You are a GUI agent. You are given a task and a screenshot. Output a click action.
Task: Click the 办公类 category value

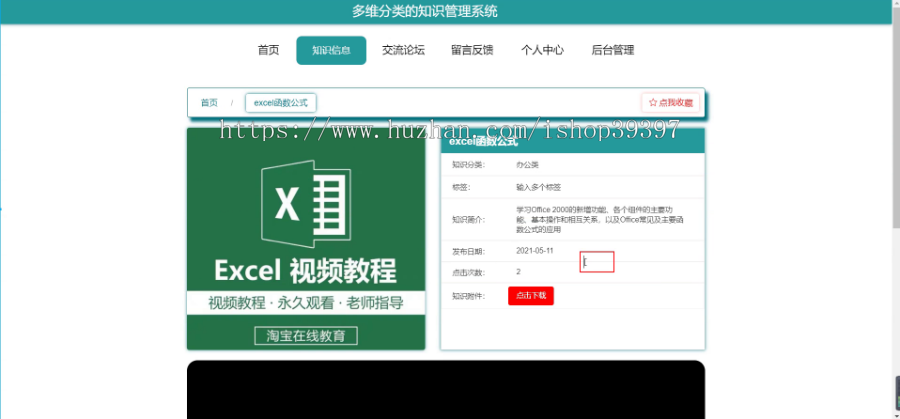tap(527, 165)
